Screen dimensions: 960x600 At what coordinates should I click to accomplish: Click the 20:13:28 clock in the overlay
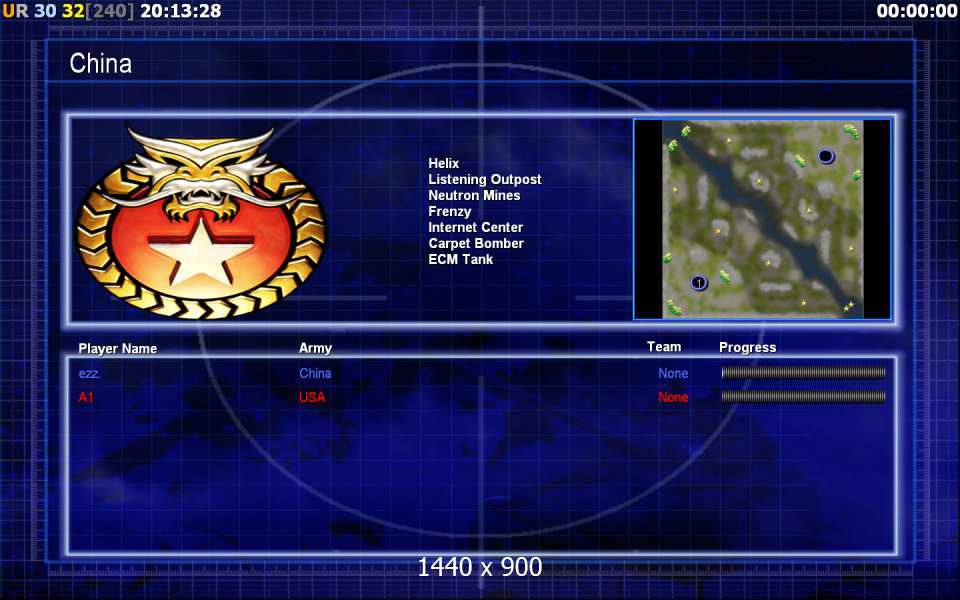coord(181,11)
